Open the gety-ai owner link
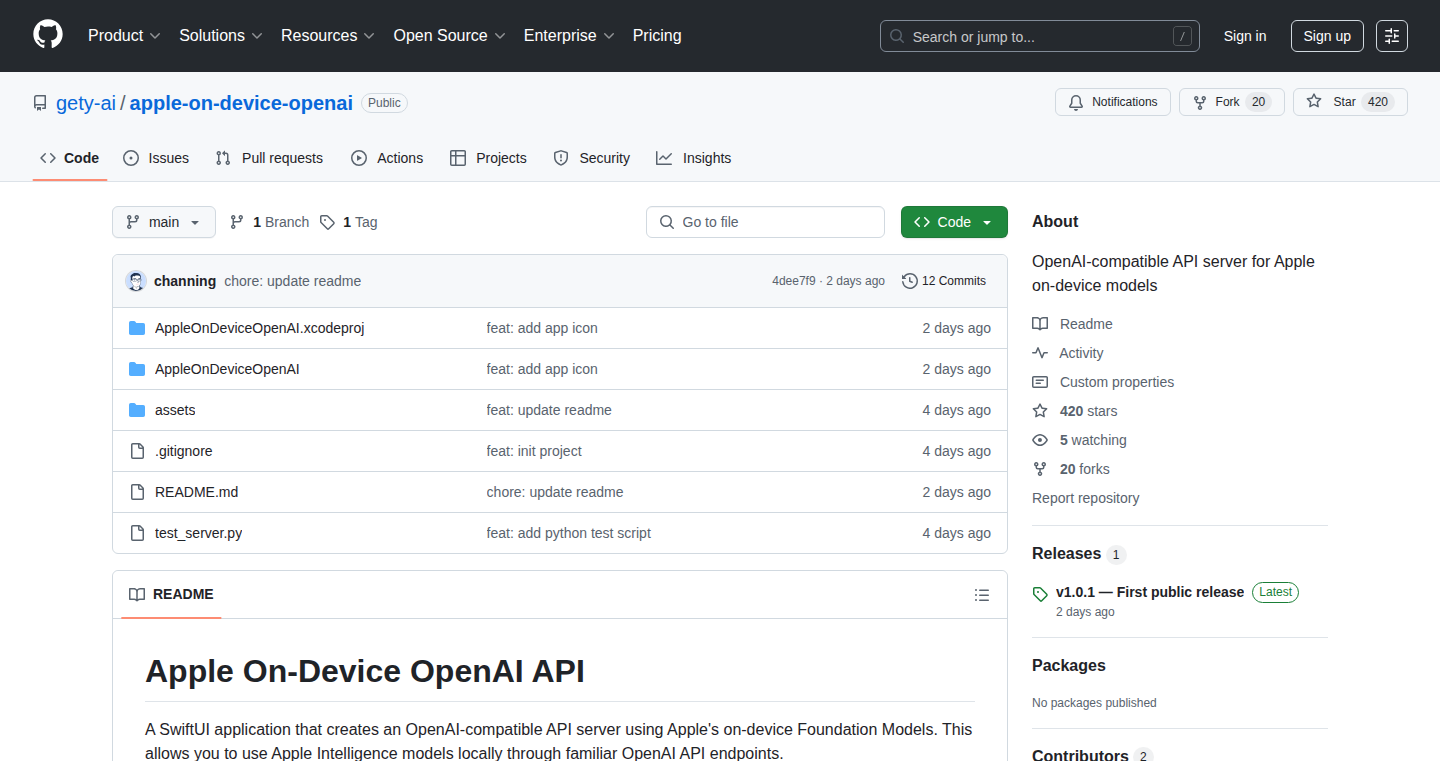Image resolution: width=1440 pixels, height=761 pixels. [x=86, y=103]
